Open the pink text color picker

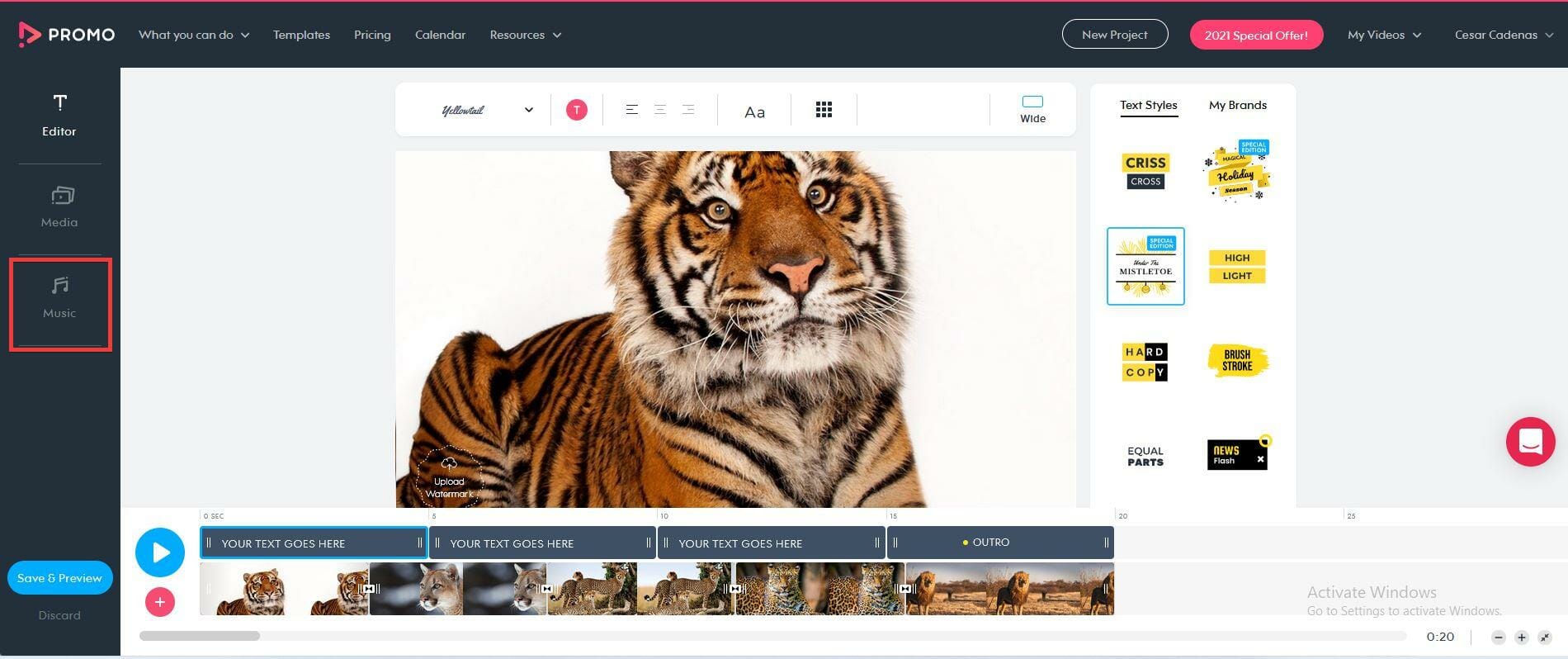(577, 110)
